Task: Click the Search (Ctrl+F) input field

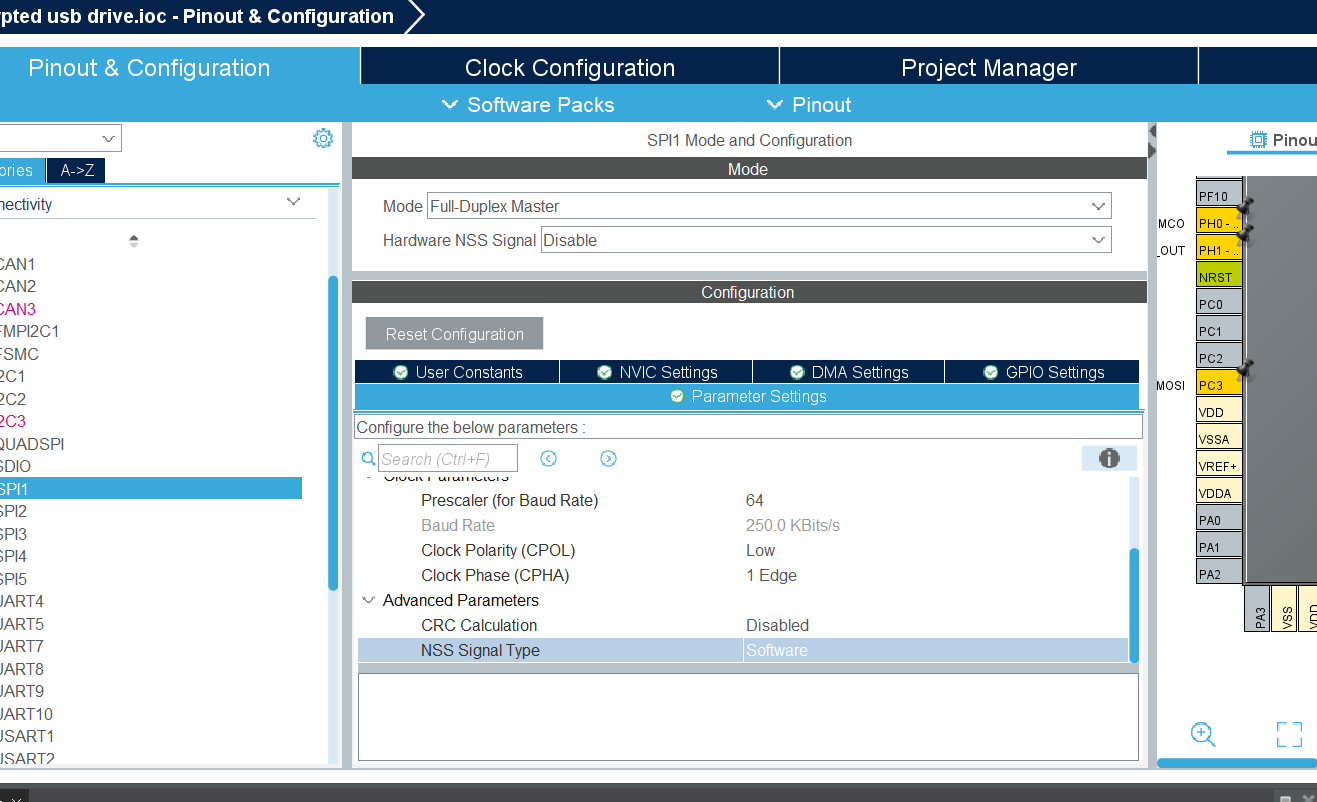Action: point(448,459)
